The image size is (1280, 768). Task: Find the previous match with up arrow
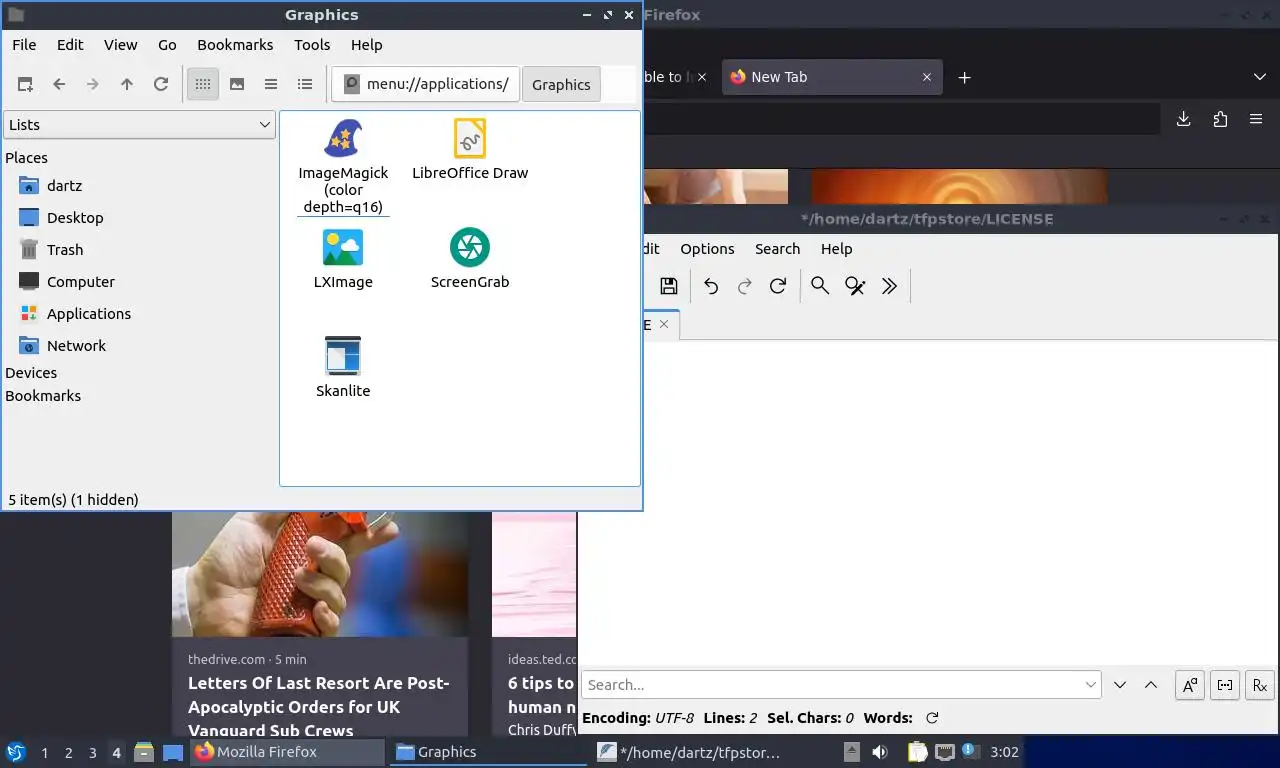click(x=1151, y=685)
